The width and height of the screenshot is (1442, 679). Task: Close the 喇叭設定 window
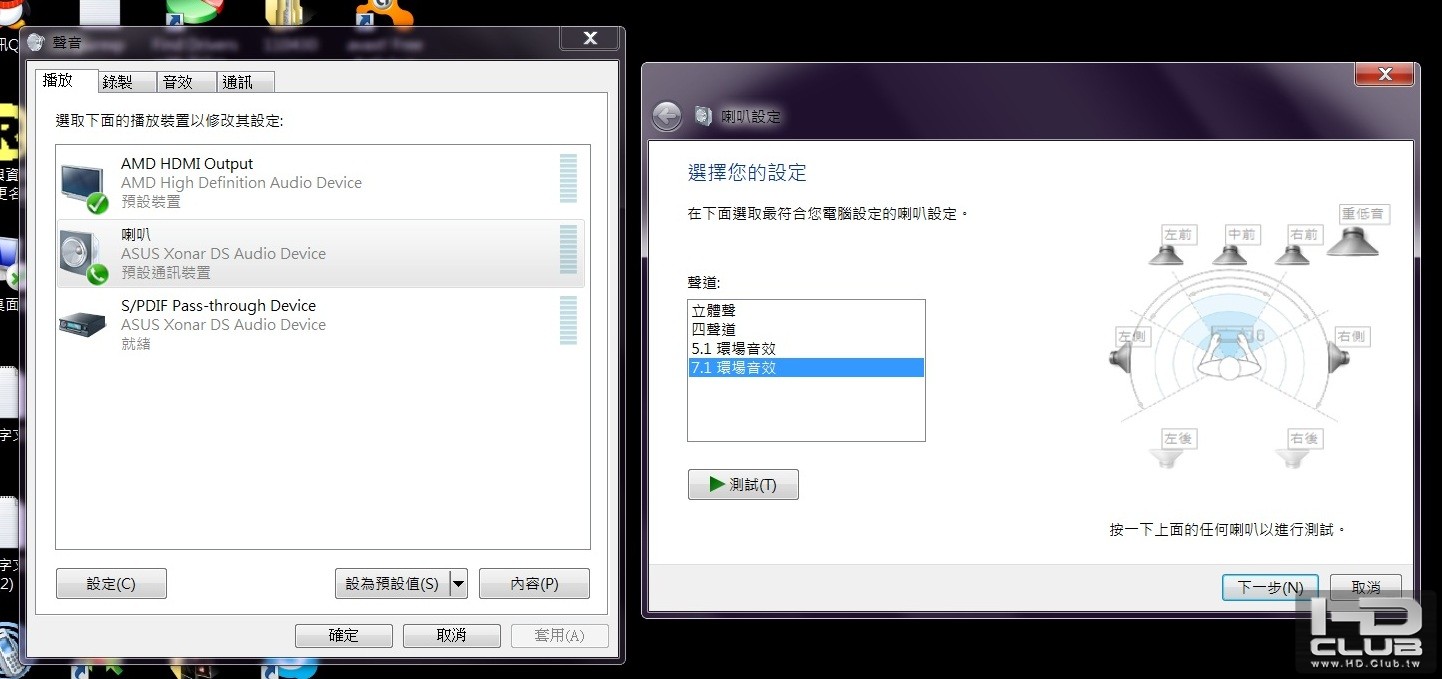click(1385, 74)
